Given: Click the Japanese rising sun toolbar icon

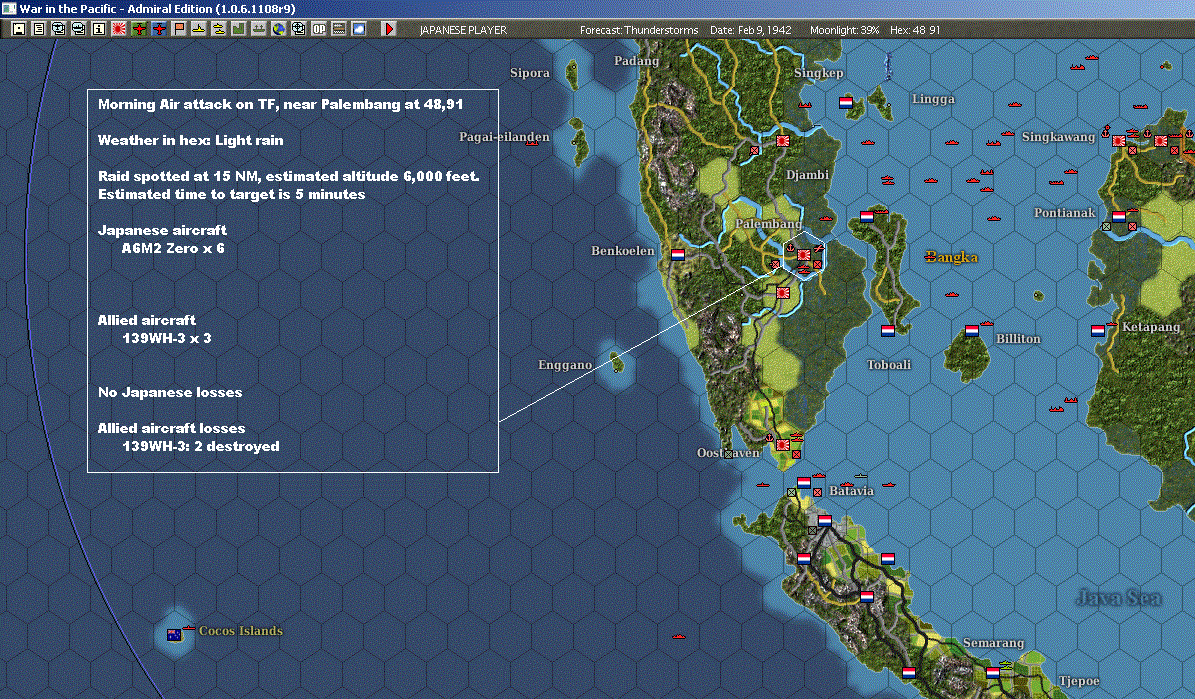Looking at the screenshot, I should pyautogui.click(x=119, y=29).
